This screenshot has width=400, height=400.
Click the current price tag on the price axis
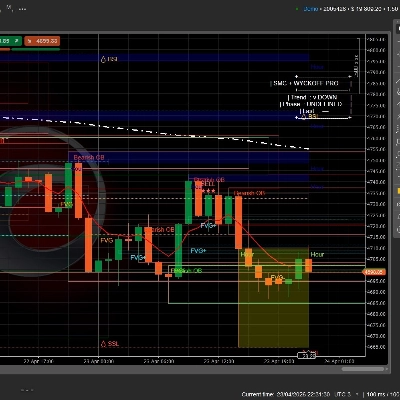(374, 272)
